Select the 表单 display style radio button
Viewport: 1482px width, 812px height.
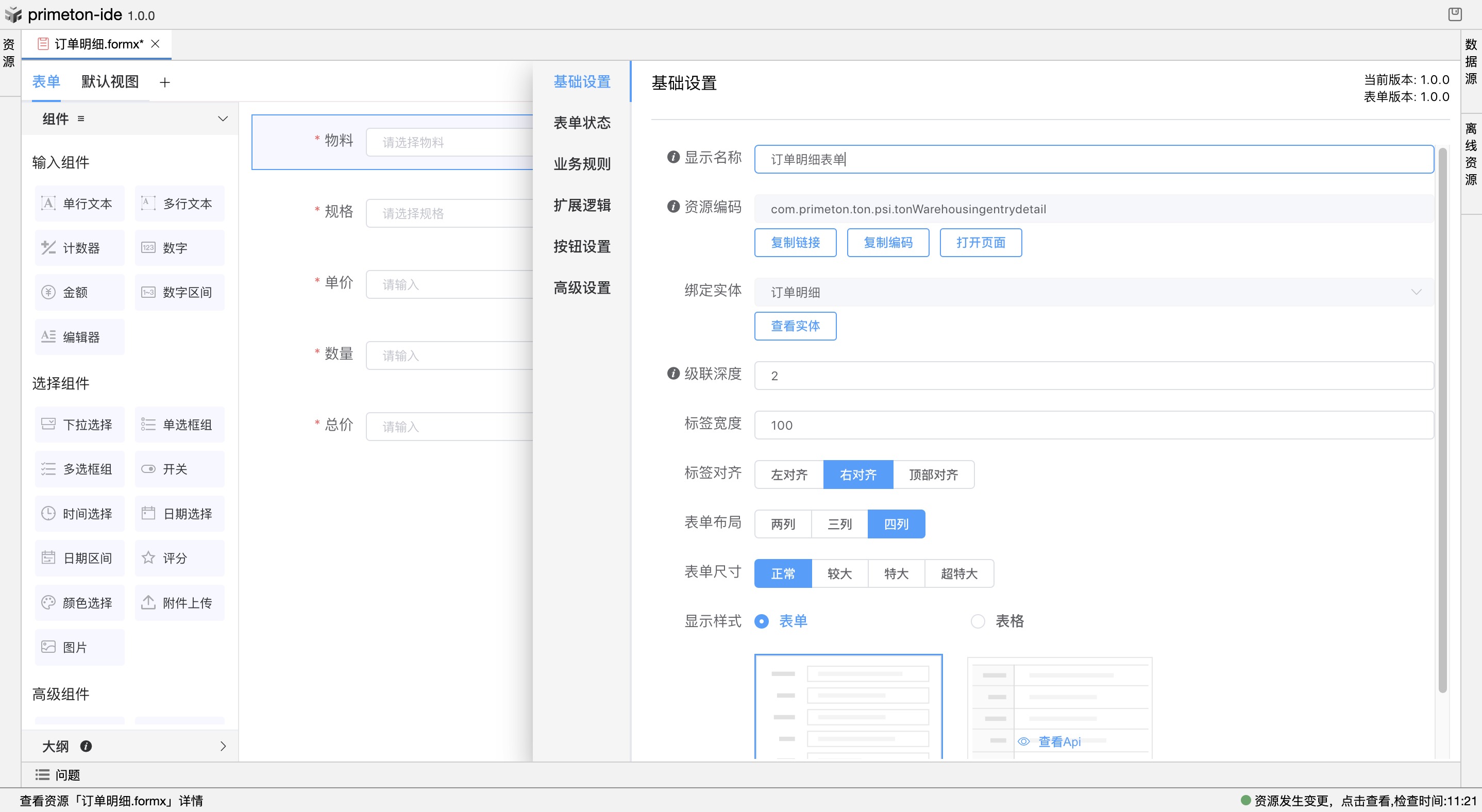coord(761,621)
